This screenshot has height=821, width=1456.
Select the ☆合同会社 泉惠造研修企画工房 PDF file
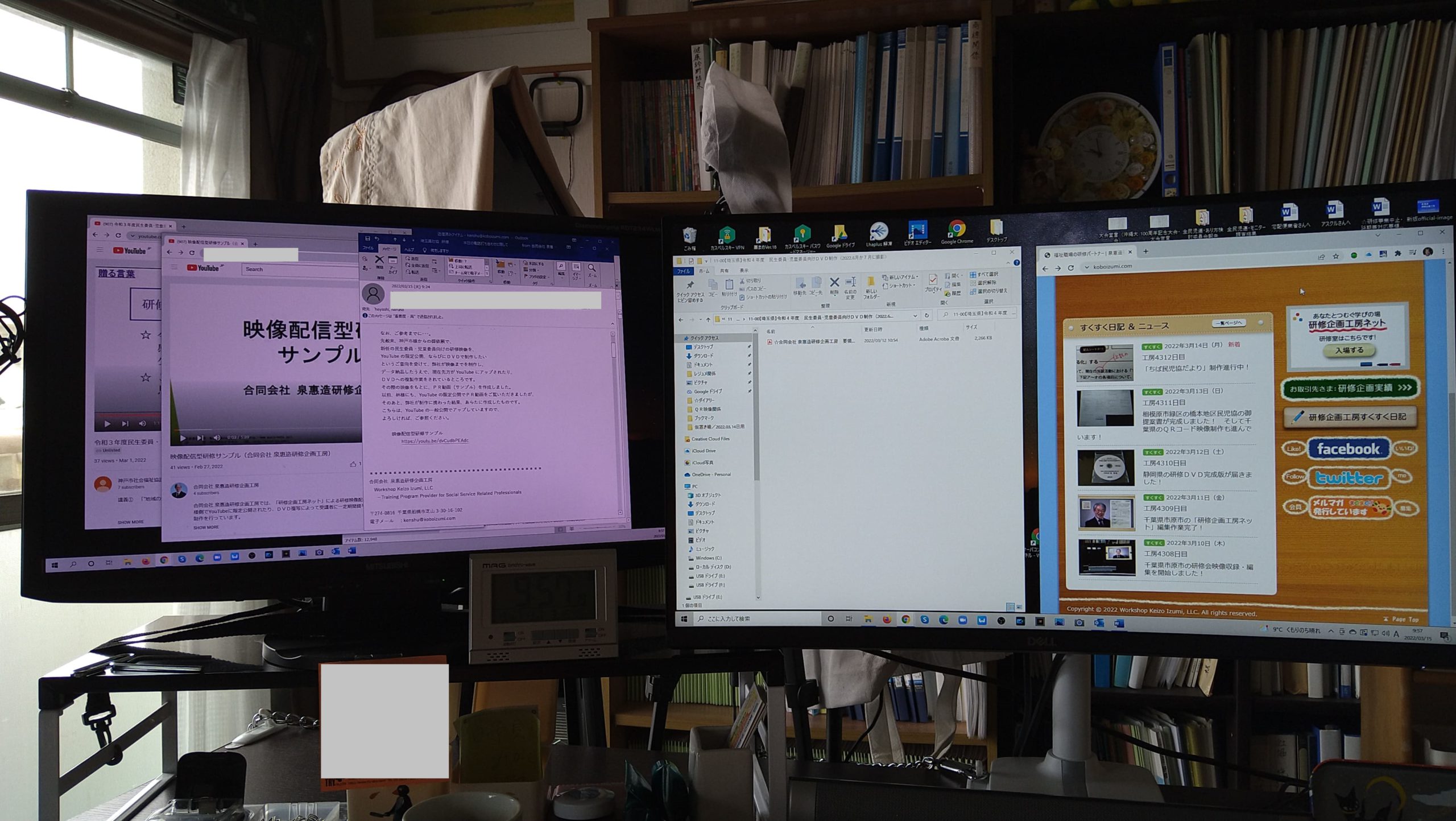(810, 341)
